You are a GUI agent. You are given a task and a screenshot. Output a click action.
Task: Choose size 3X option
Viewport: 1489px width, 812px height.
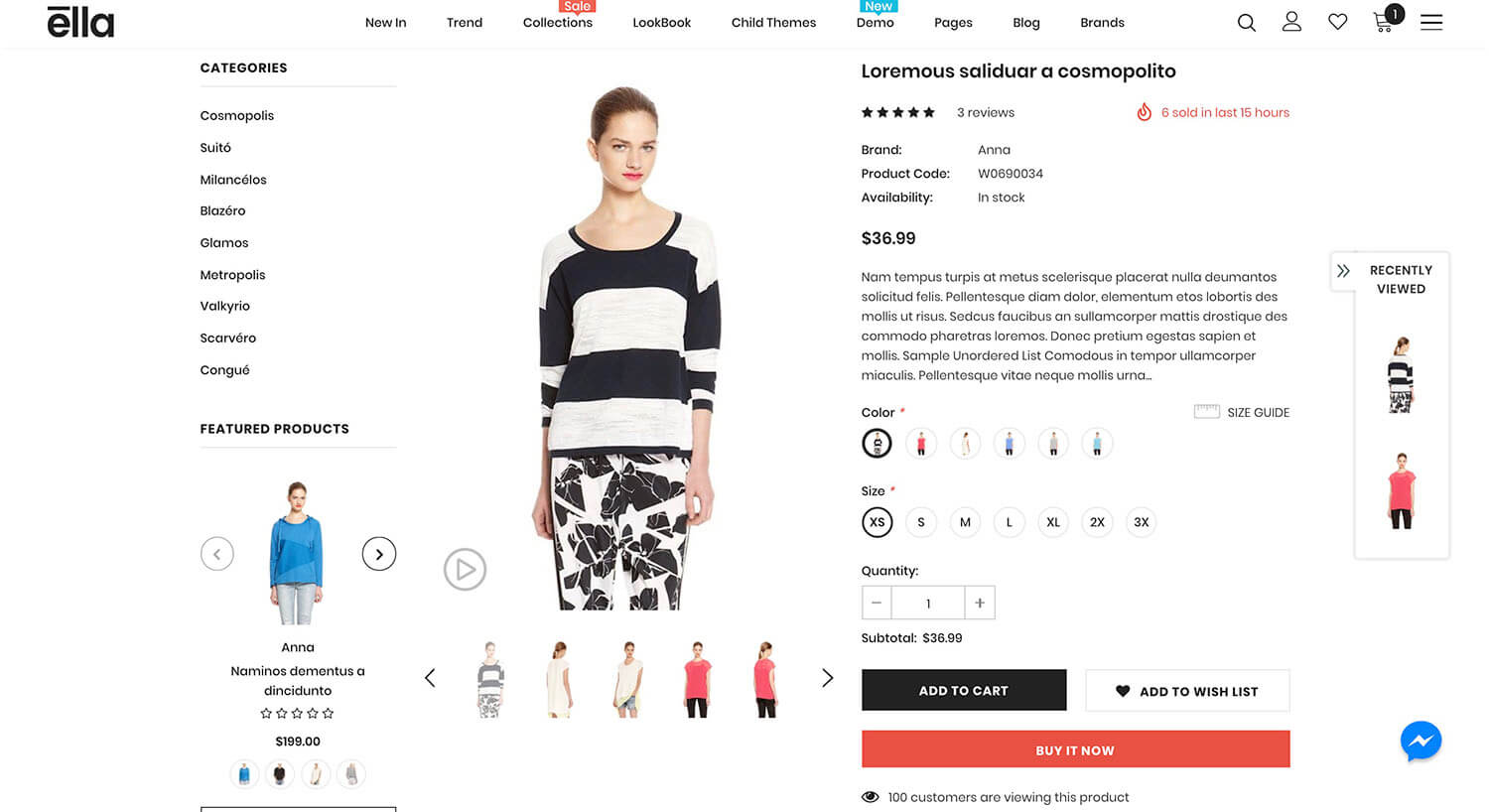click(1142, 522)
